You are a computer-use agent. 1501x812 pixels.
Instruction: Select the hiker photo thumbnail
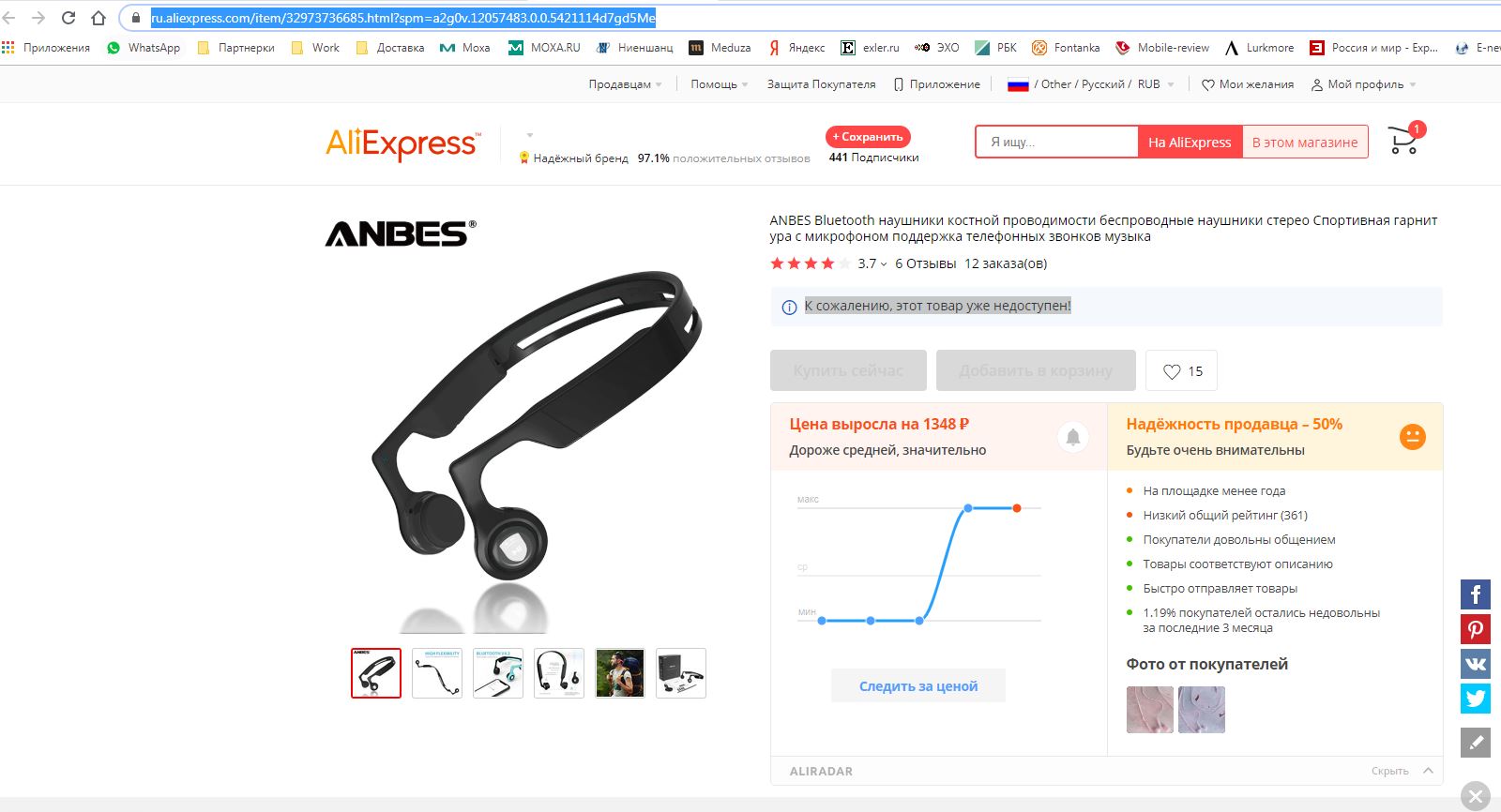pyautogui.click(x=620, y=673)
